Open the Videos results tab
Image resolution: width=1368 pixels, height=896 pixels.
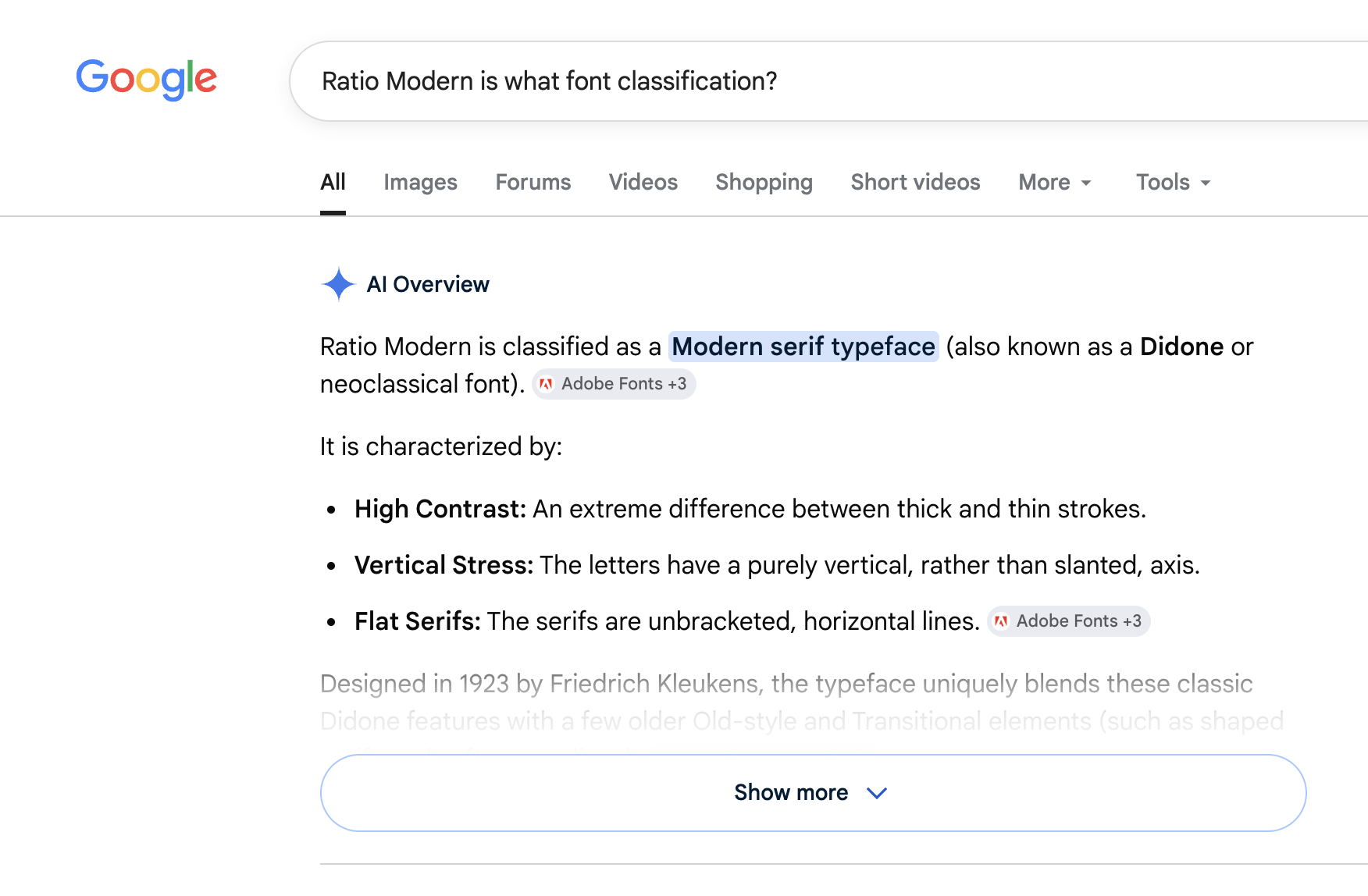pyautogui.click(x=643, y=183)
